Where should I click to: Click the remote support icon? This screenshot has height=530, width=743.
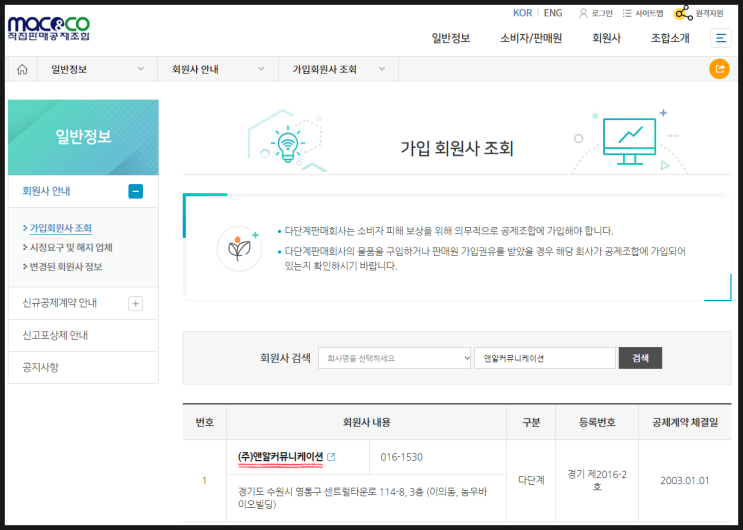683,13
